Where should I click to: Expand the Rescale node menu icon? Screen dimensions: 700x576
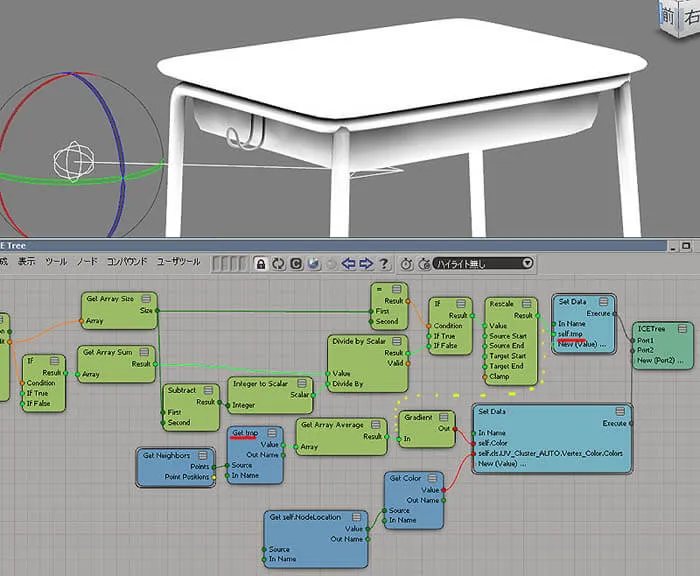(x=527, y=304)
